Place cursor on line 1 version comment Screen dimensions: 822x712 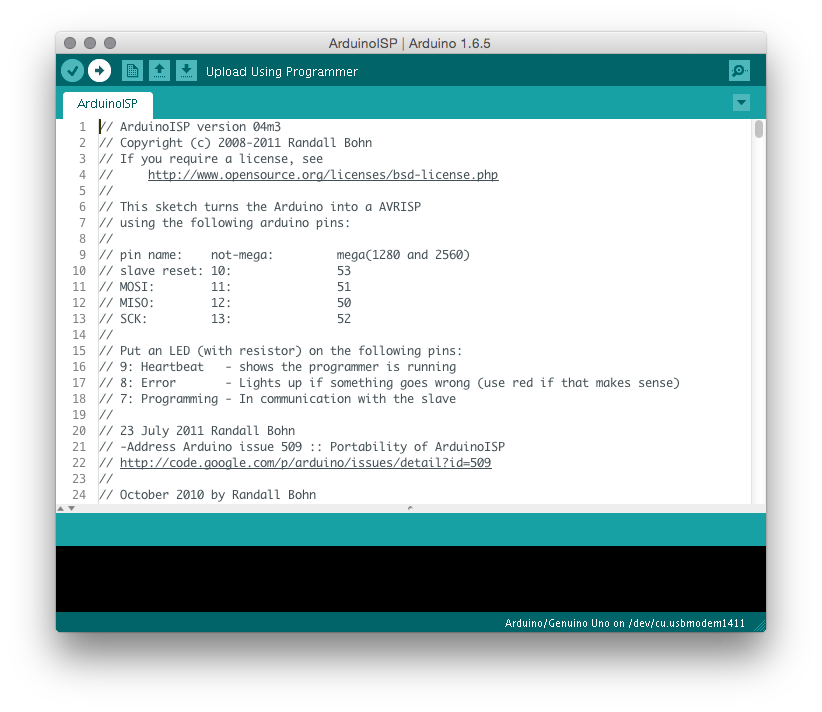190,127
